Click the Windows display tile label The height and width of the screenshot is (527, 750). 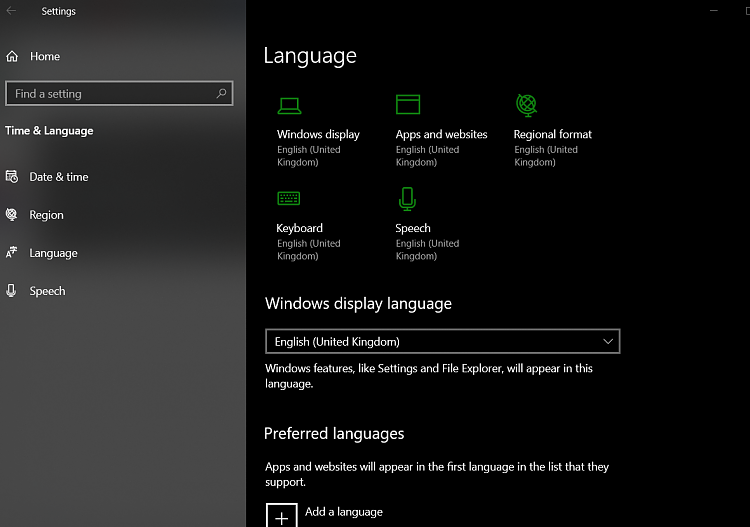pos(318,134)
